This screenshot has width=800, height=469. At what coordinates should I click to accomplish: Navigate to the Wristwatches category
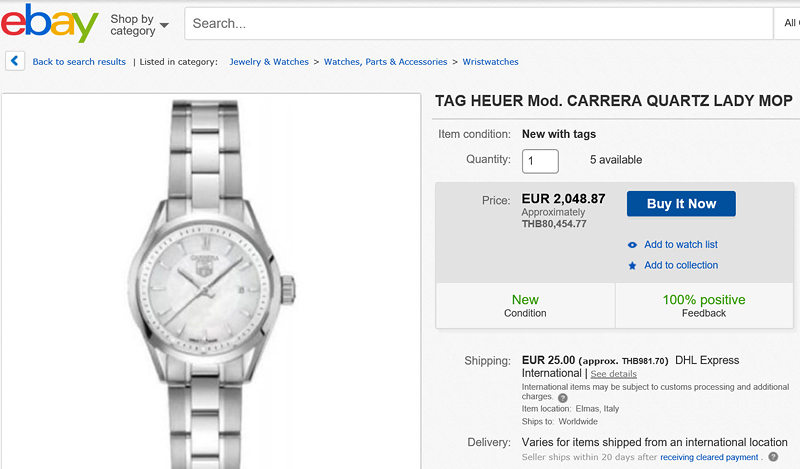point(490,62)
